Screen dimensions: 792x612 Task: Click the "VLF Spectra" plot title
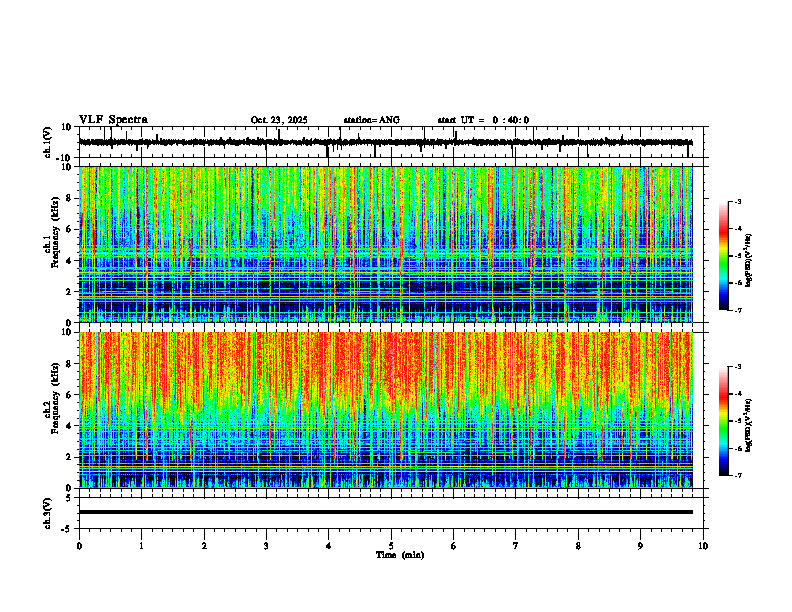pyautogui.click(x=114, y=120)
